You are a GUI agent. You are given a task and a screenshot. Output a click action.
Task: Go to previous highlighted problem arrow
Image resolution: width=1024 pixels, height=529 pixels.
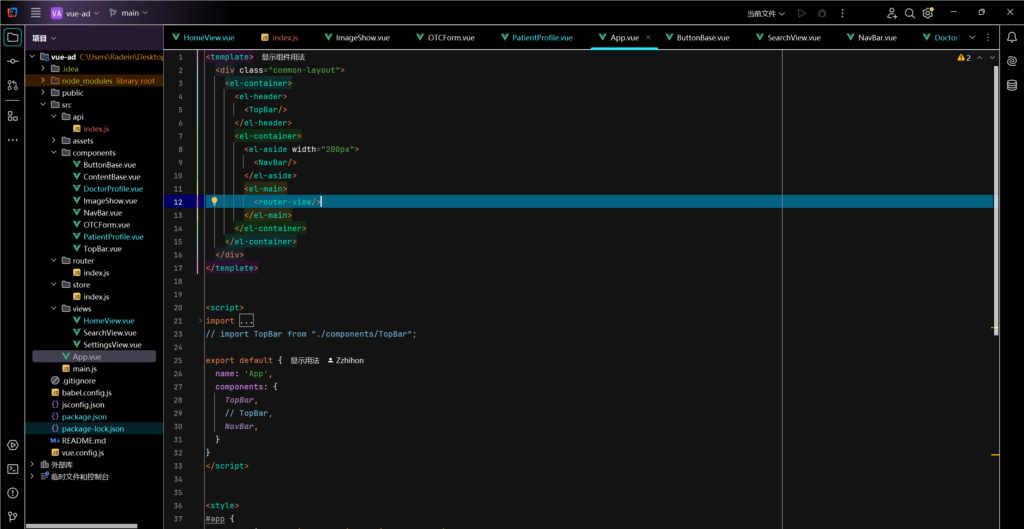tap(979, 57)
